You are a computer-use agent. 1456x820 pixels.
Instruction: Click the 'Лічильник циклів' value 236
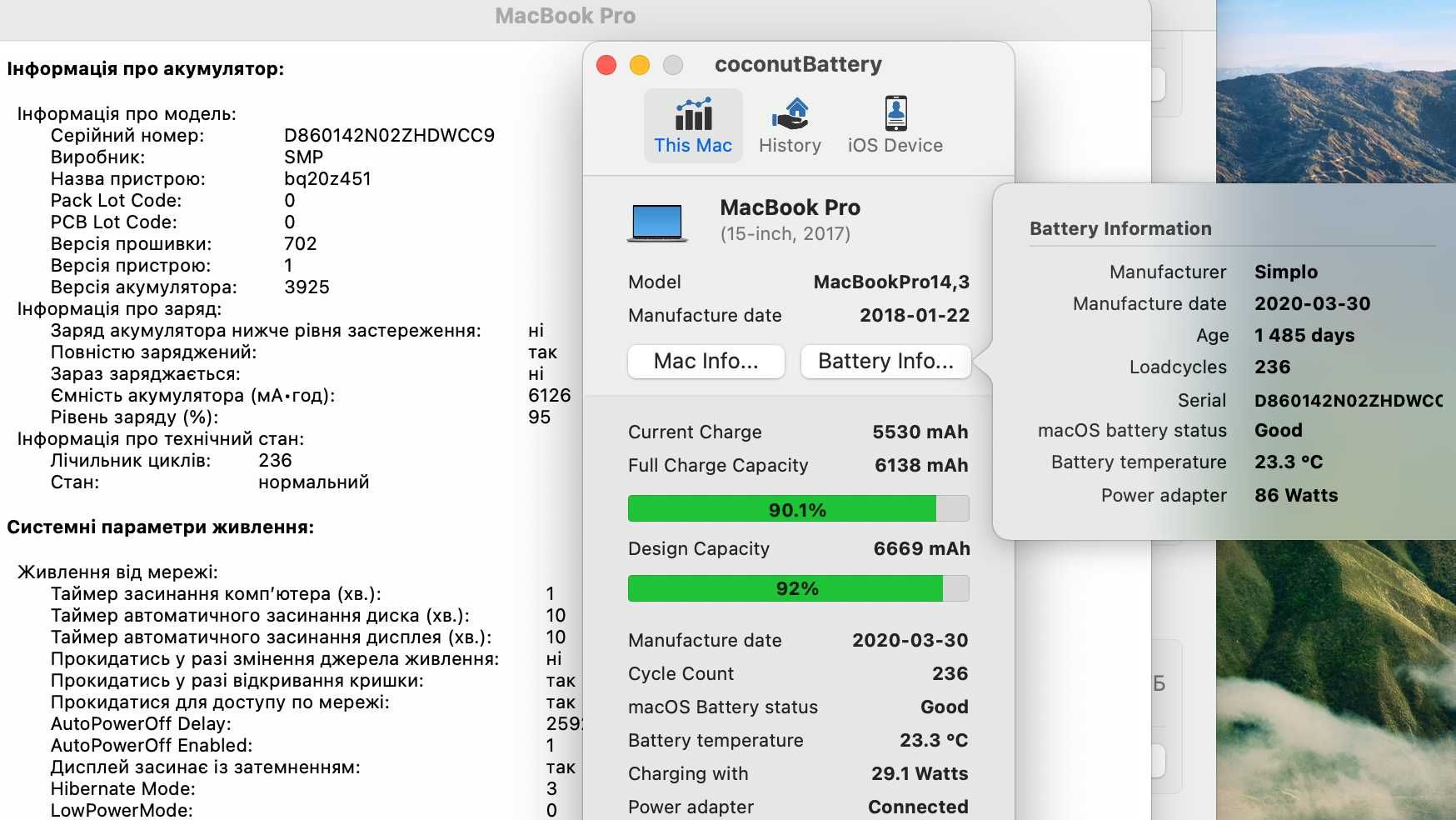tap(275, 461)
